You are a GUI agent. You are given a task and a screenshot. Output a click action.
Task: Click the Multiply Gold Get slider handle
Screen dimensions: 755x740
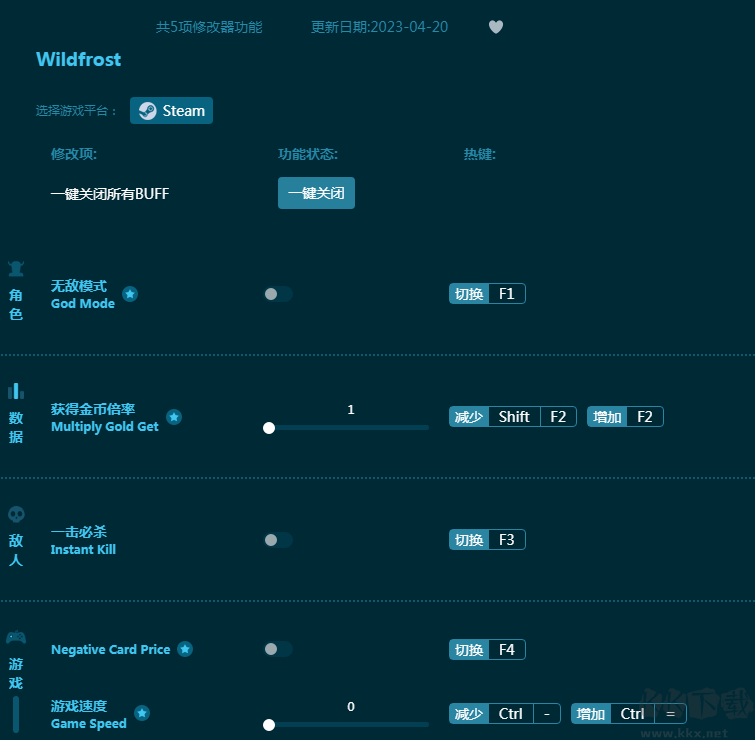click(269, 428)
